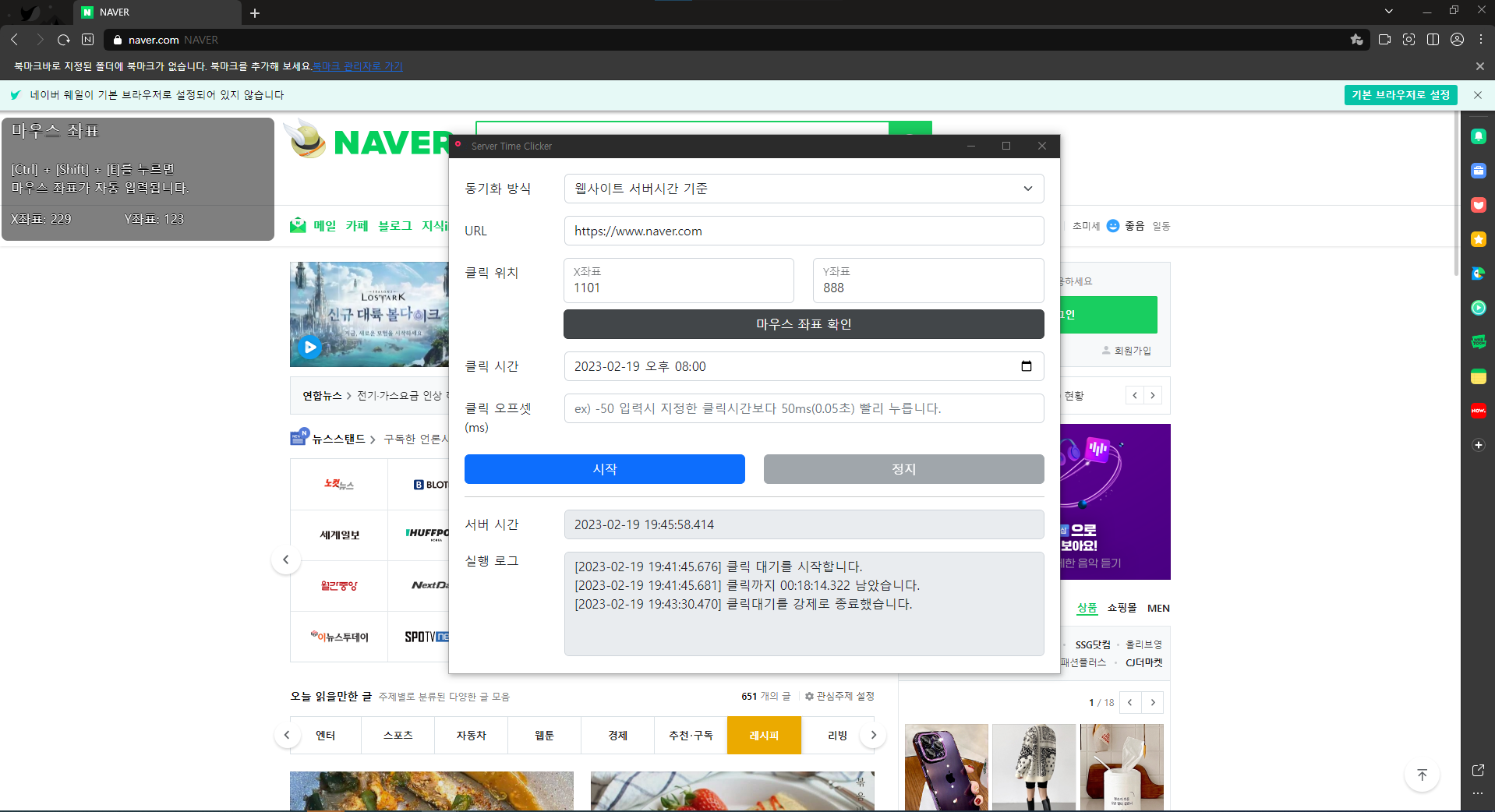Click the execution log text area

point(804,604)
